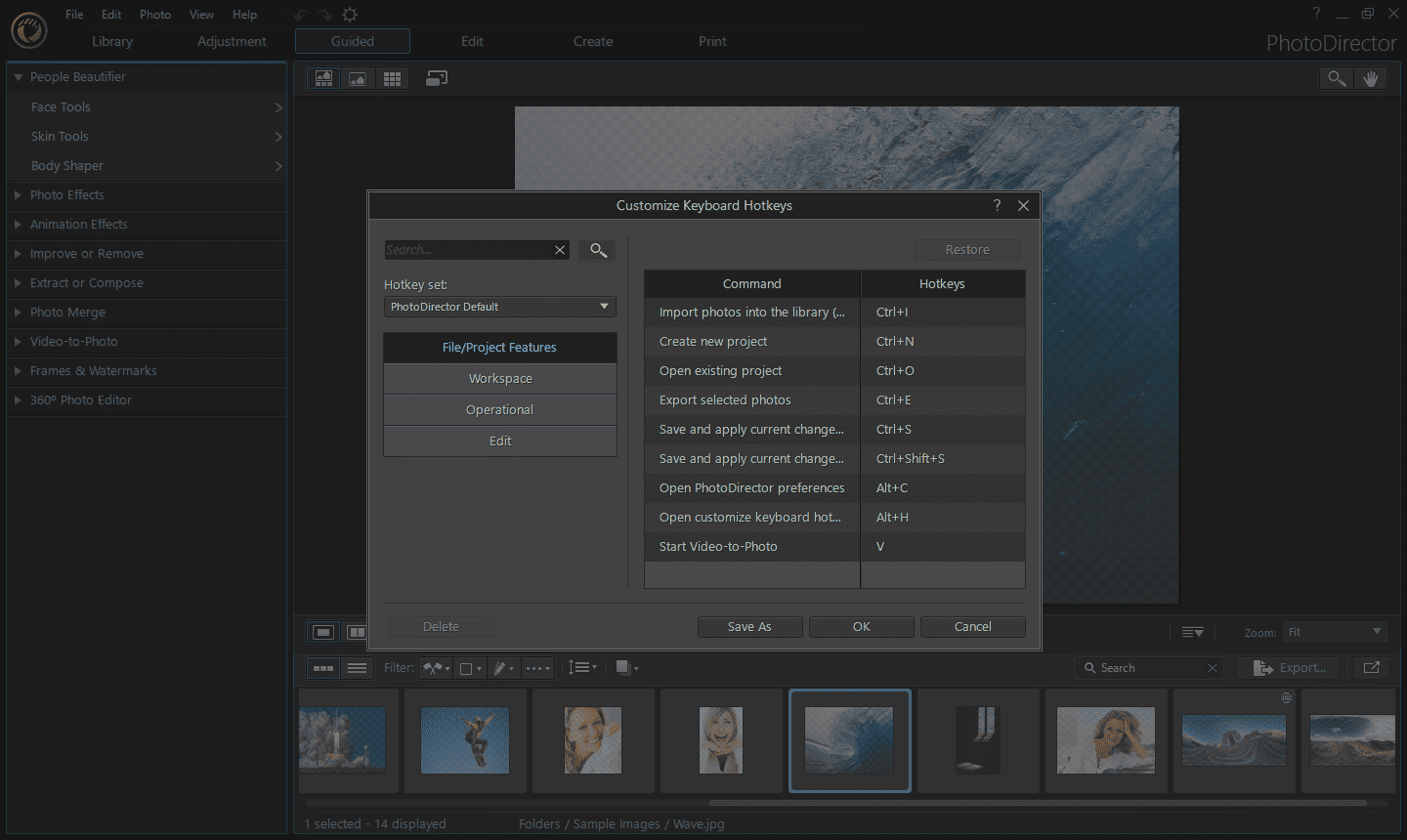Clear the browser search with X icon
The height and width of the screenshot is (840, 1407).
click(x=1213, y=668)
